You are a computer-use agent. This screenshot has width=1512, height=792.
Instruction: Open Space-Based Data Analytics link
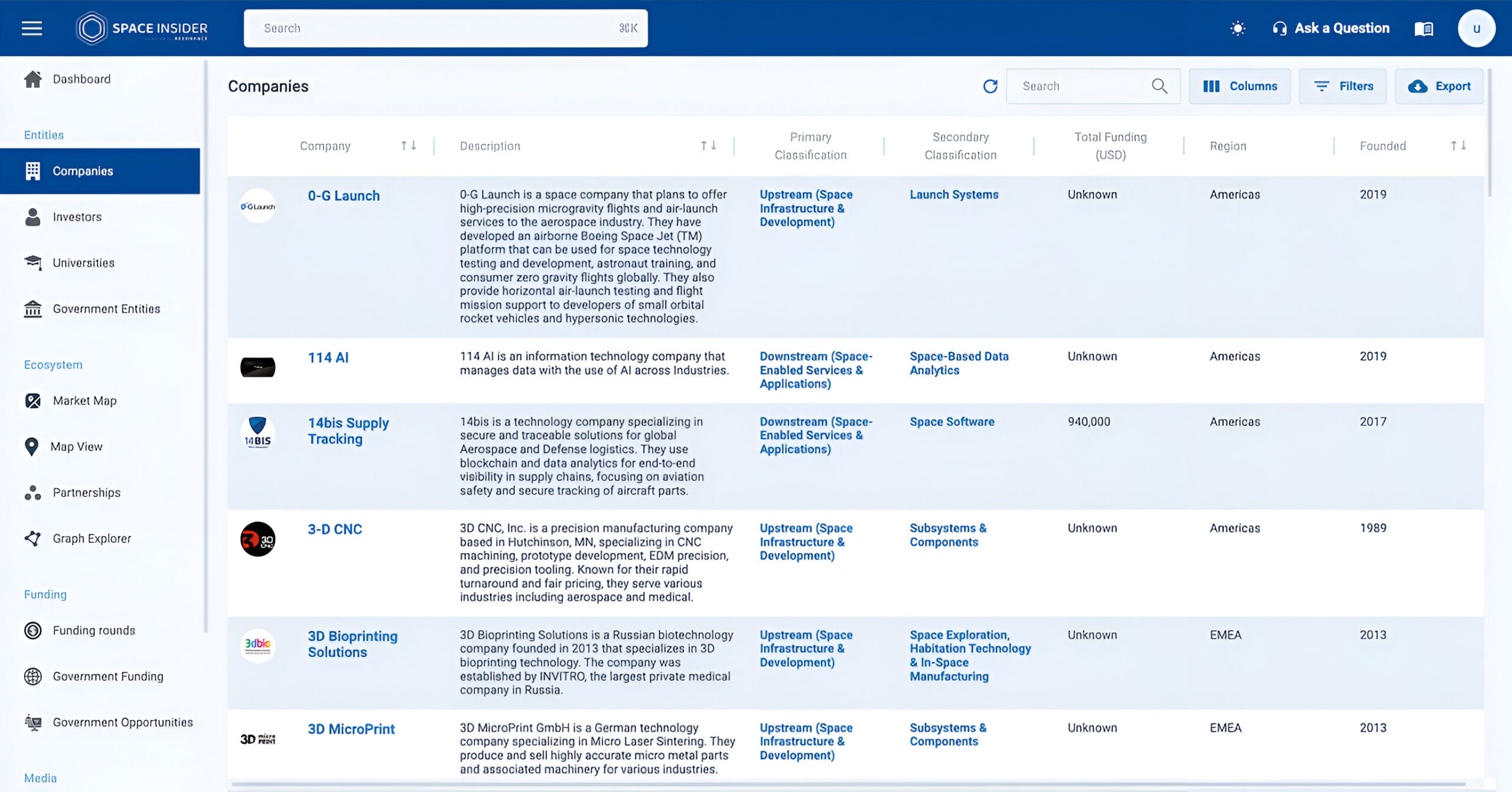pos(959,363)
